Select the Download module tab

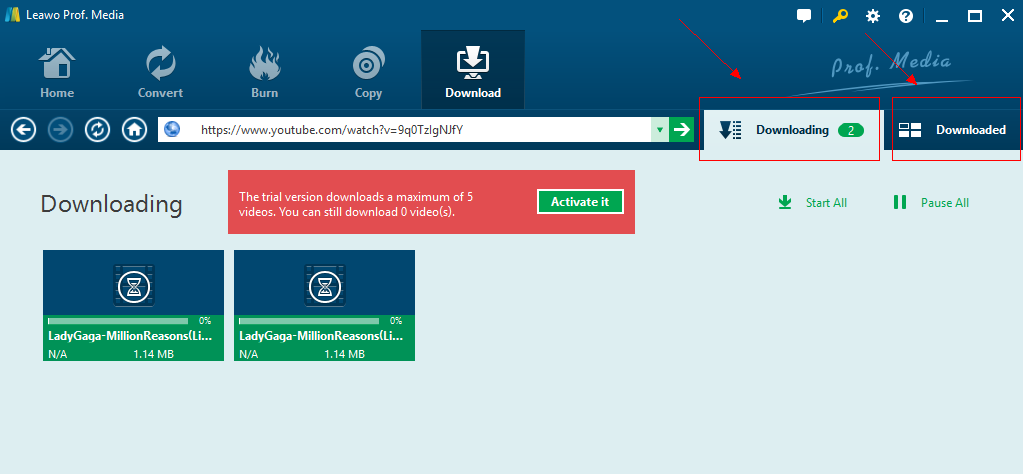[x=473, y=70]
